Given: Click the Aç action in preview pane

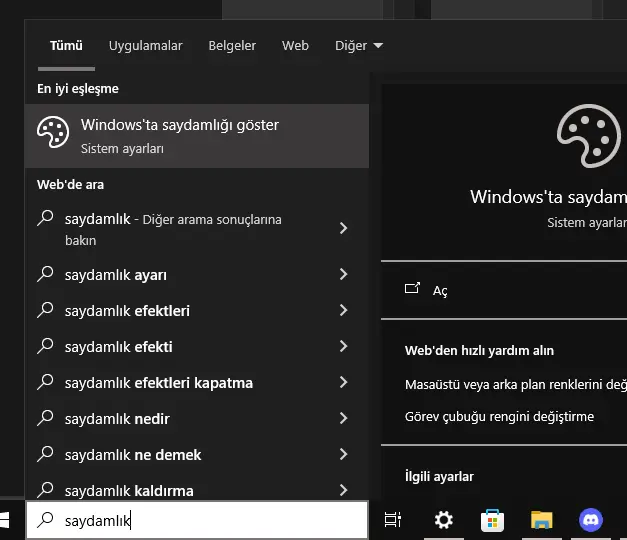Looking at the screenshot, I should point(439,290).
